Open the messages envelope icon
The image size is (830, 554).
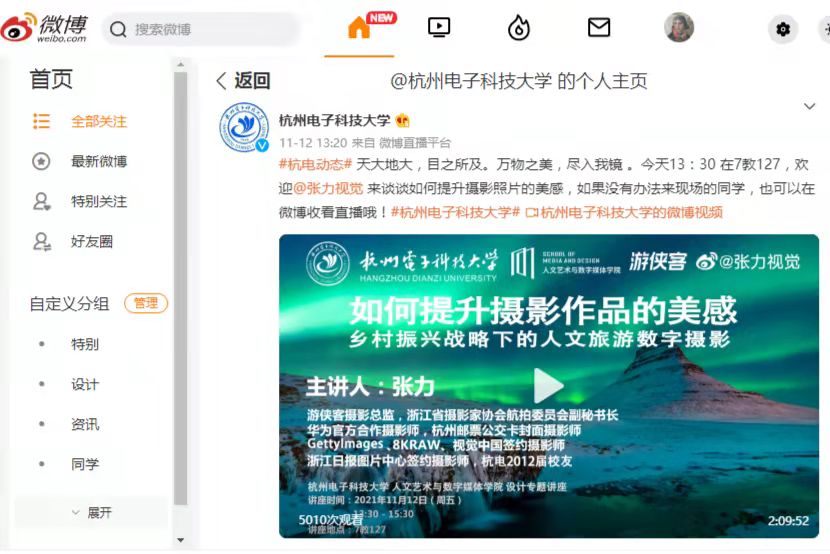click(x=599, y=27)
